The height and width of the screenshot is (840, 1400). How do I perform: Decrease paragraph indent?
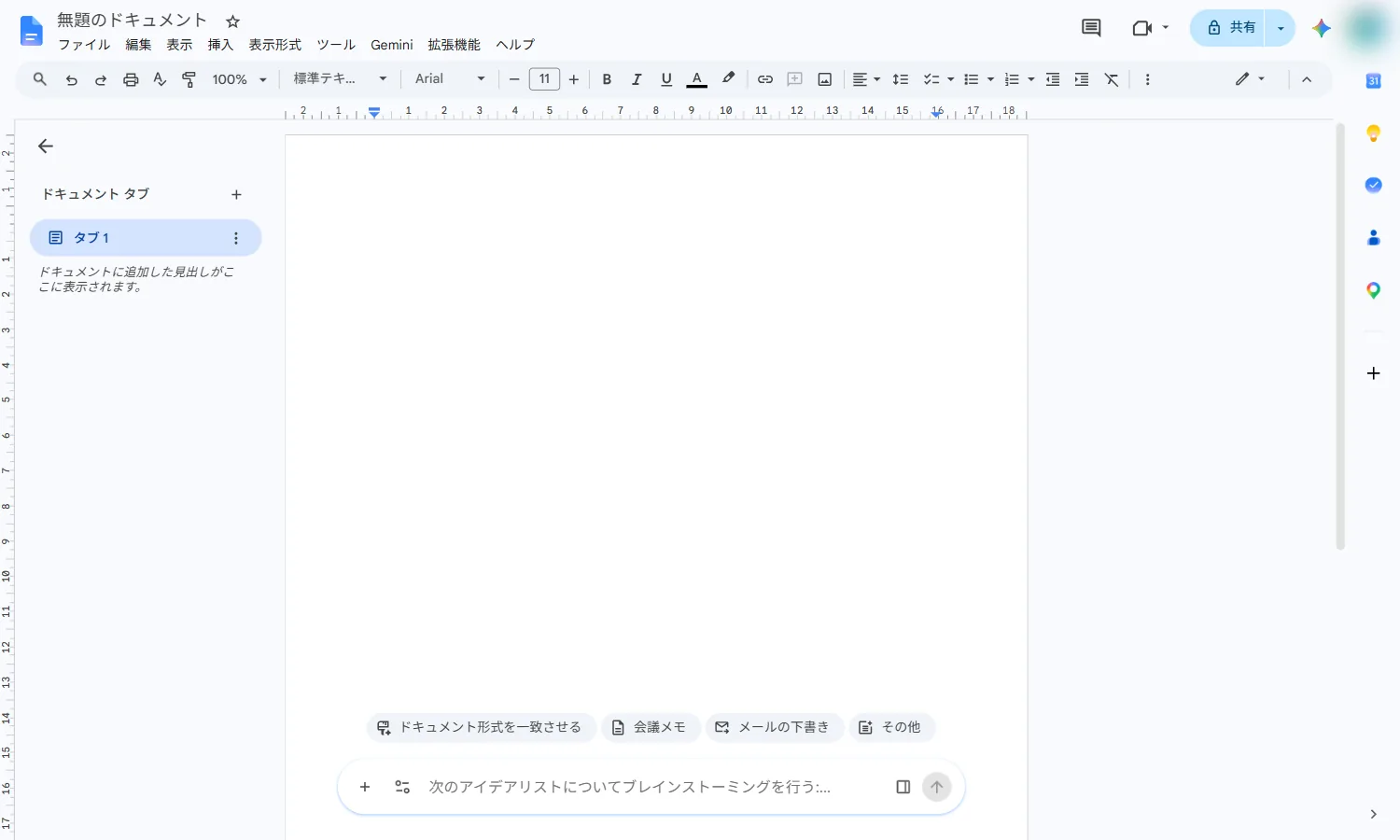(1053, 79)
